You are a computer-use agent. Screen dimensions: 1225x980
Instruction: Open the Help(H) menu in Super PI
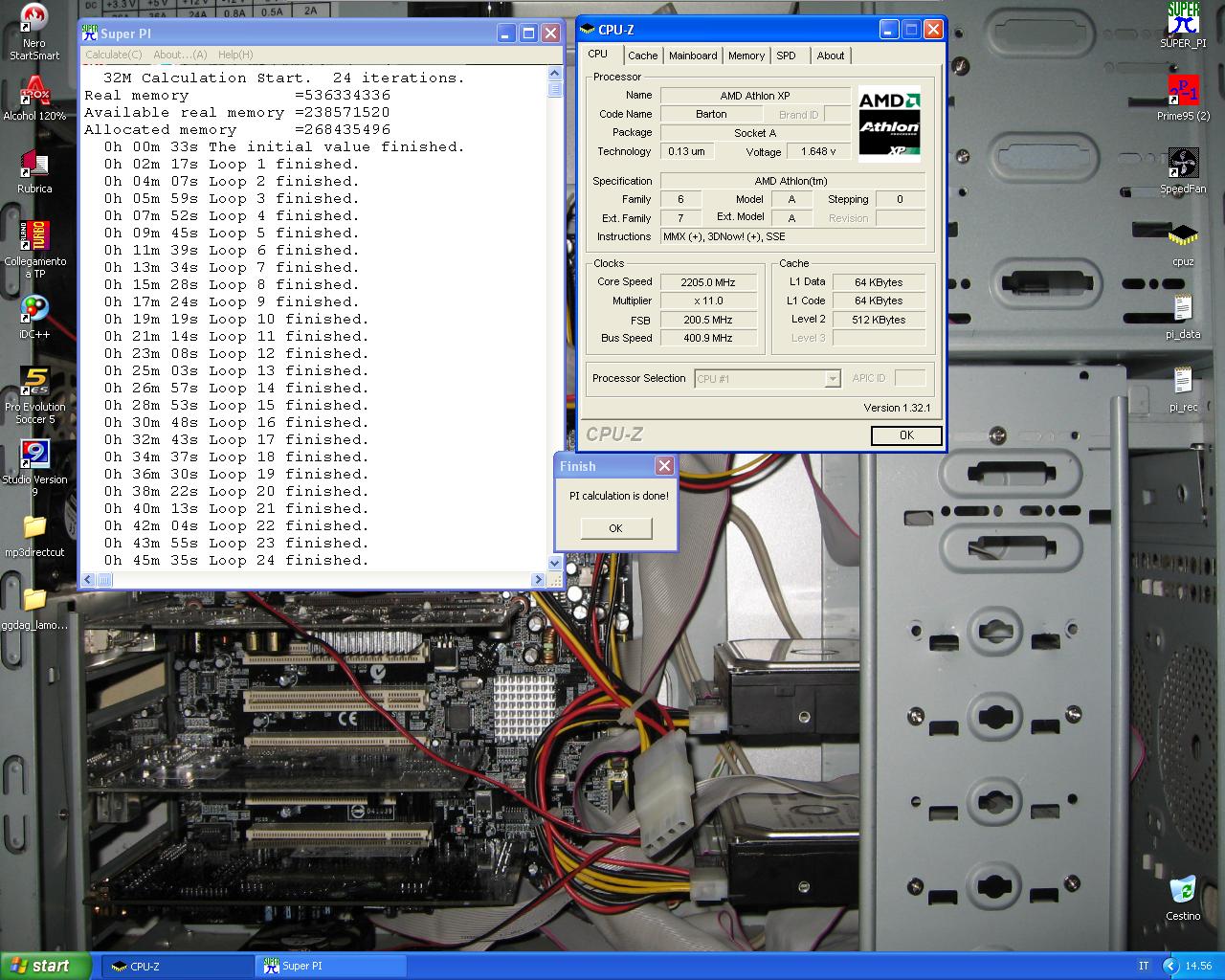point(235,55)
